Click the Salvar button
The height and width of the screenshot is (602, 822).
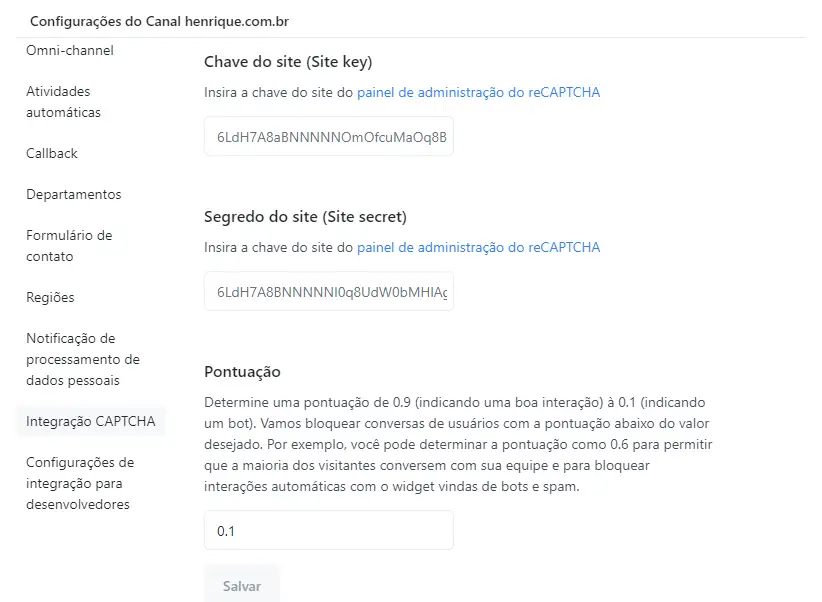(242, 585)
